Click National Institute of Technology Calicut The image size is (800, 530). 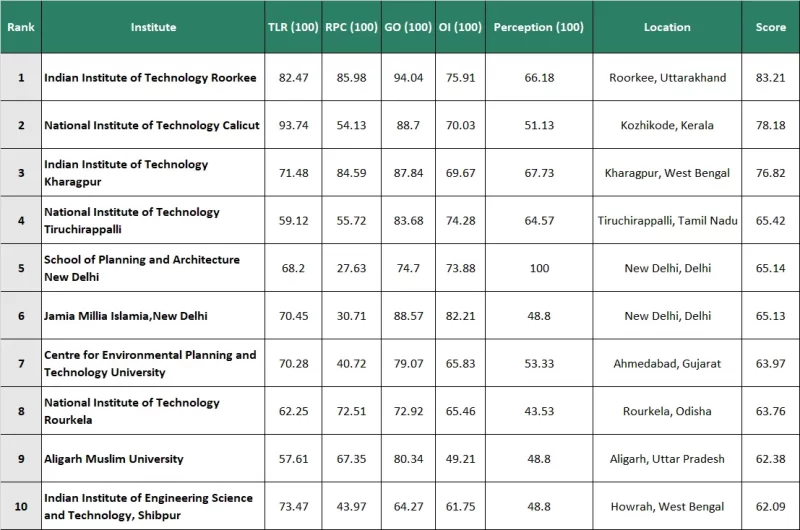pos(151,125)
